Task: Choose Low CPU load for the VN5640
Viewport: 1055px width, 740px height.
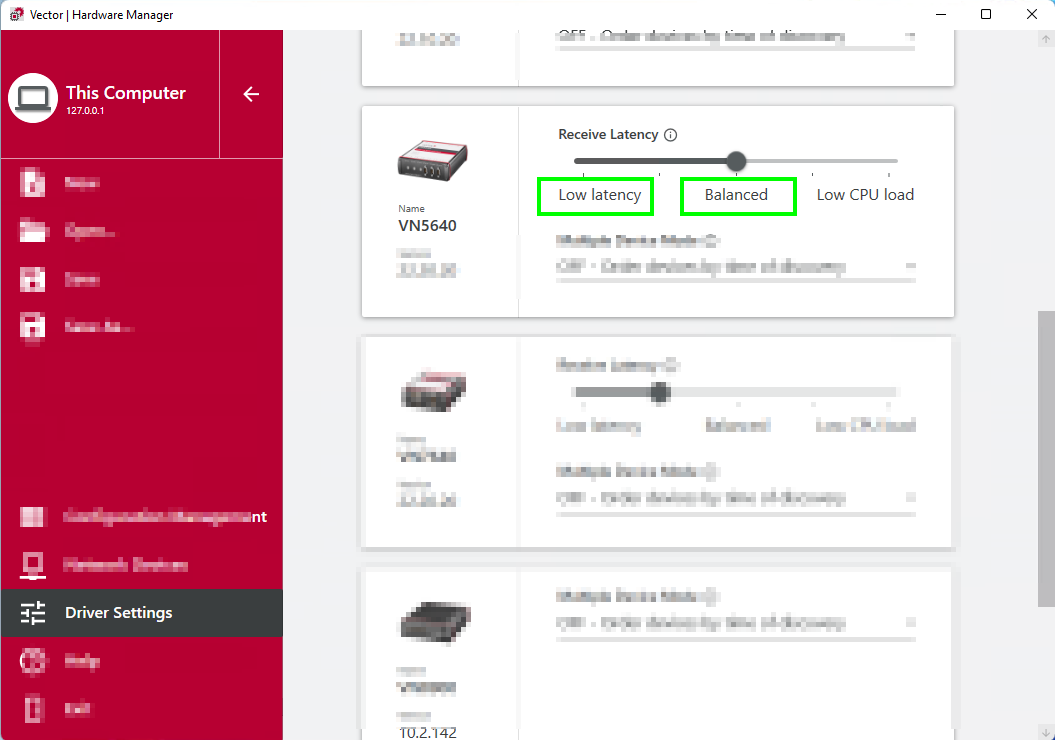Action: point(865,195)
